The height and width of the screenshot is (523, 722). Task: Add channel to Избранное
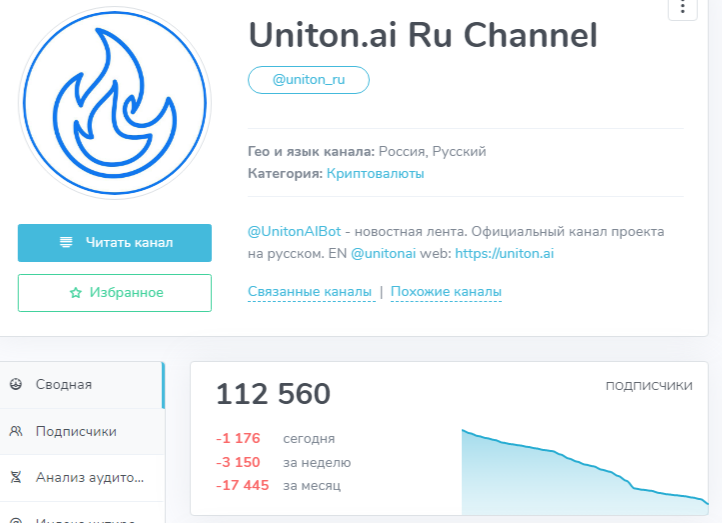pos(115,293)
